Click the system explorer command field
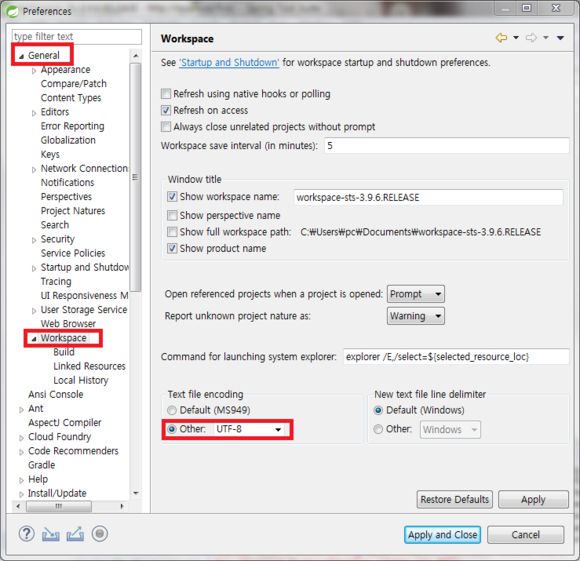This screenshot has height=561, width=580. coord(456,356)
